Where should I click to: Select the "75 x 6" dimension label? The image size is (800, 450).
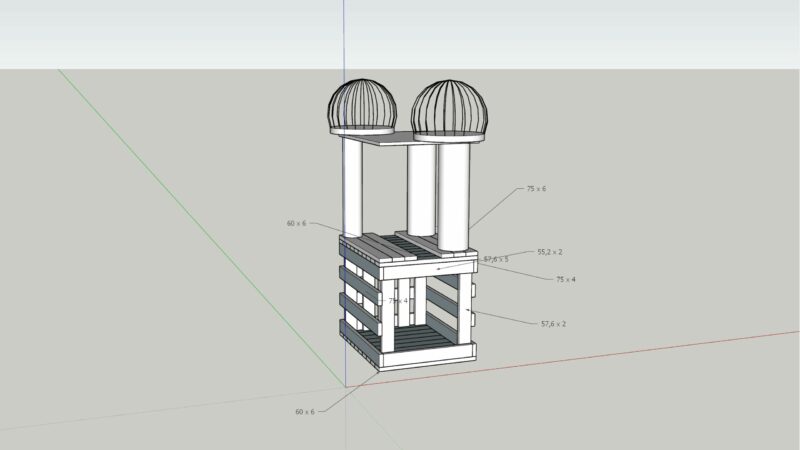536,189
